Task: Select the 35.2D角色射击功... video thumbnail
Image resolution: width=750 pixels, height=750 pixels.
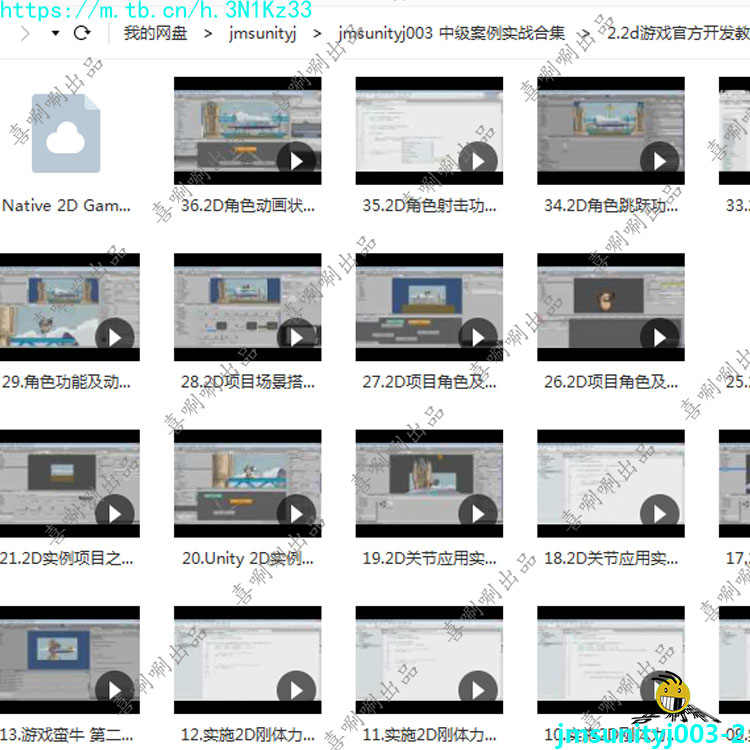Action: 429,131
